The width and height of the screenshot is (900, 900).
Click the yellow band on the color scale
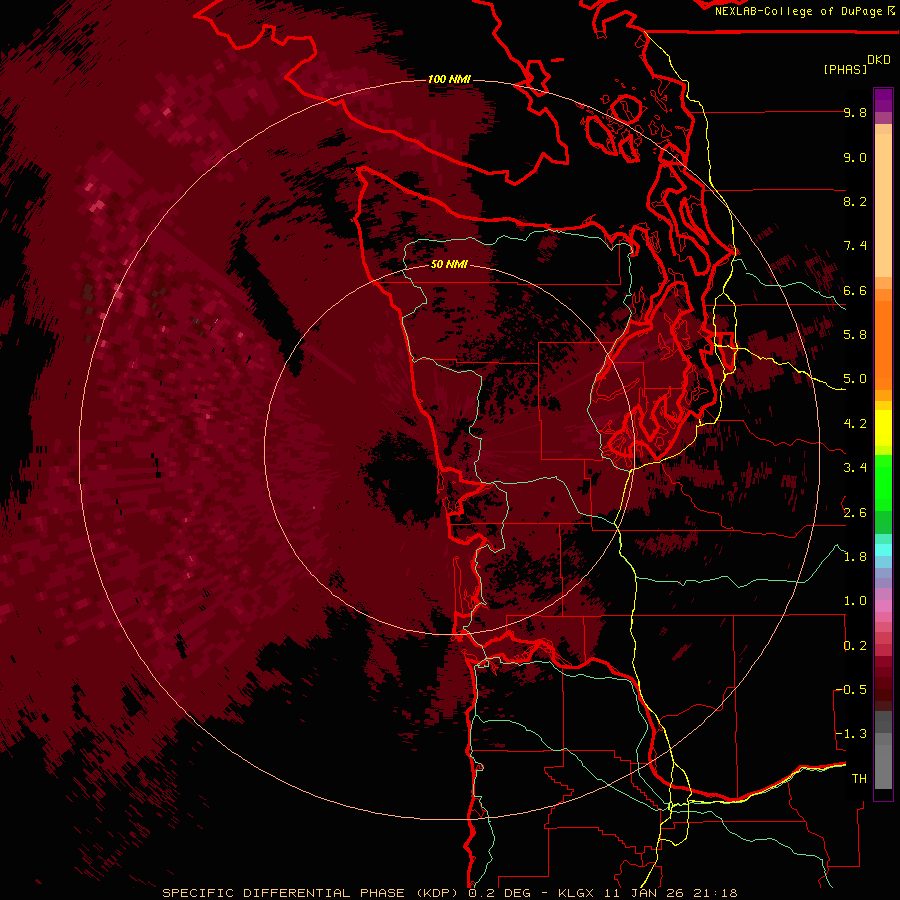click(883, 428)
